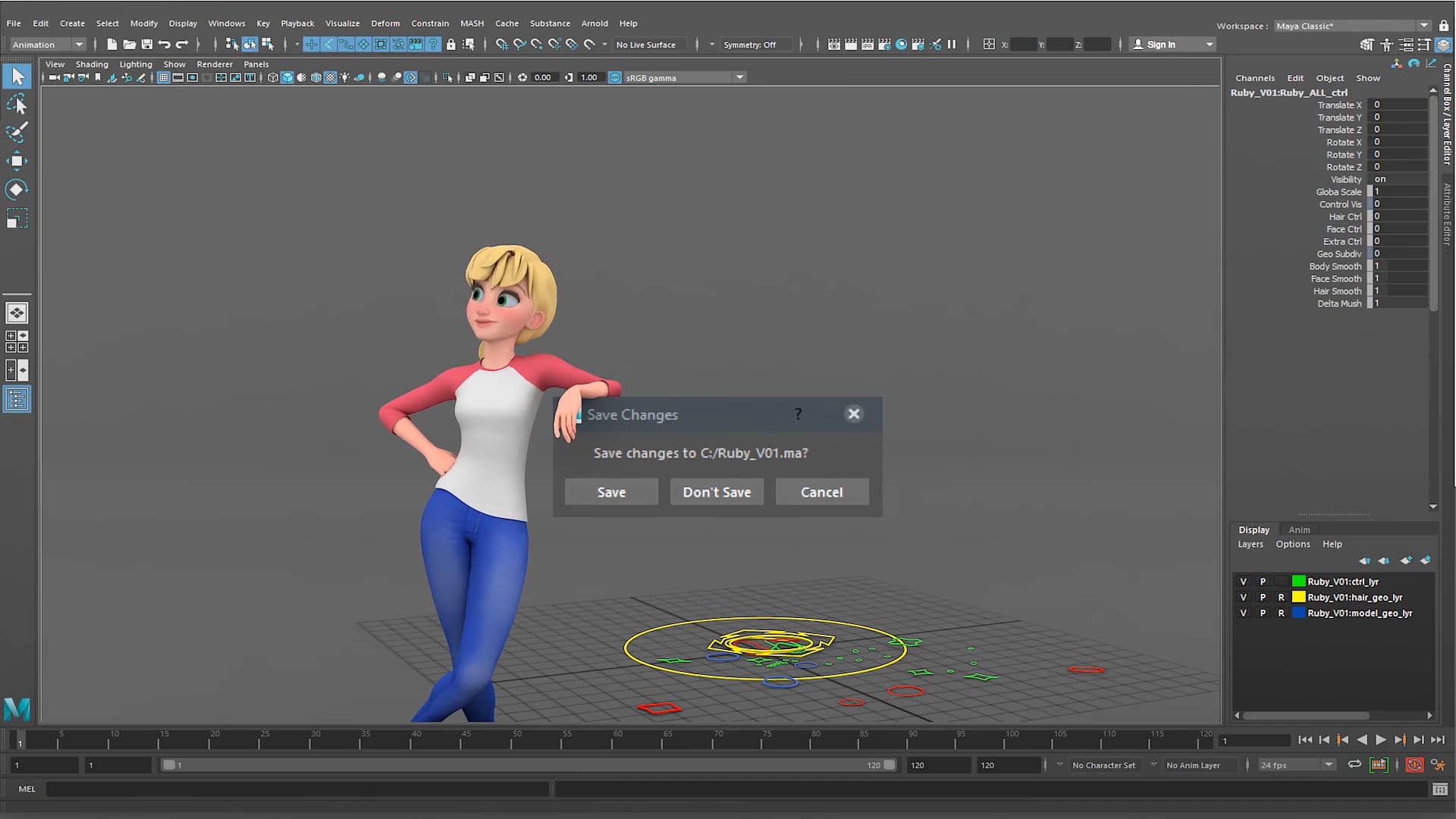This screenshot has width=1456, height=819.
Task: Click the Render current frame icon
Action: pyautogui.click(x=850, y=45)
